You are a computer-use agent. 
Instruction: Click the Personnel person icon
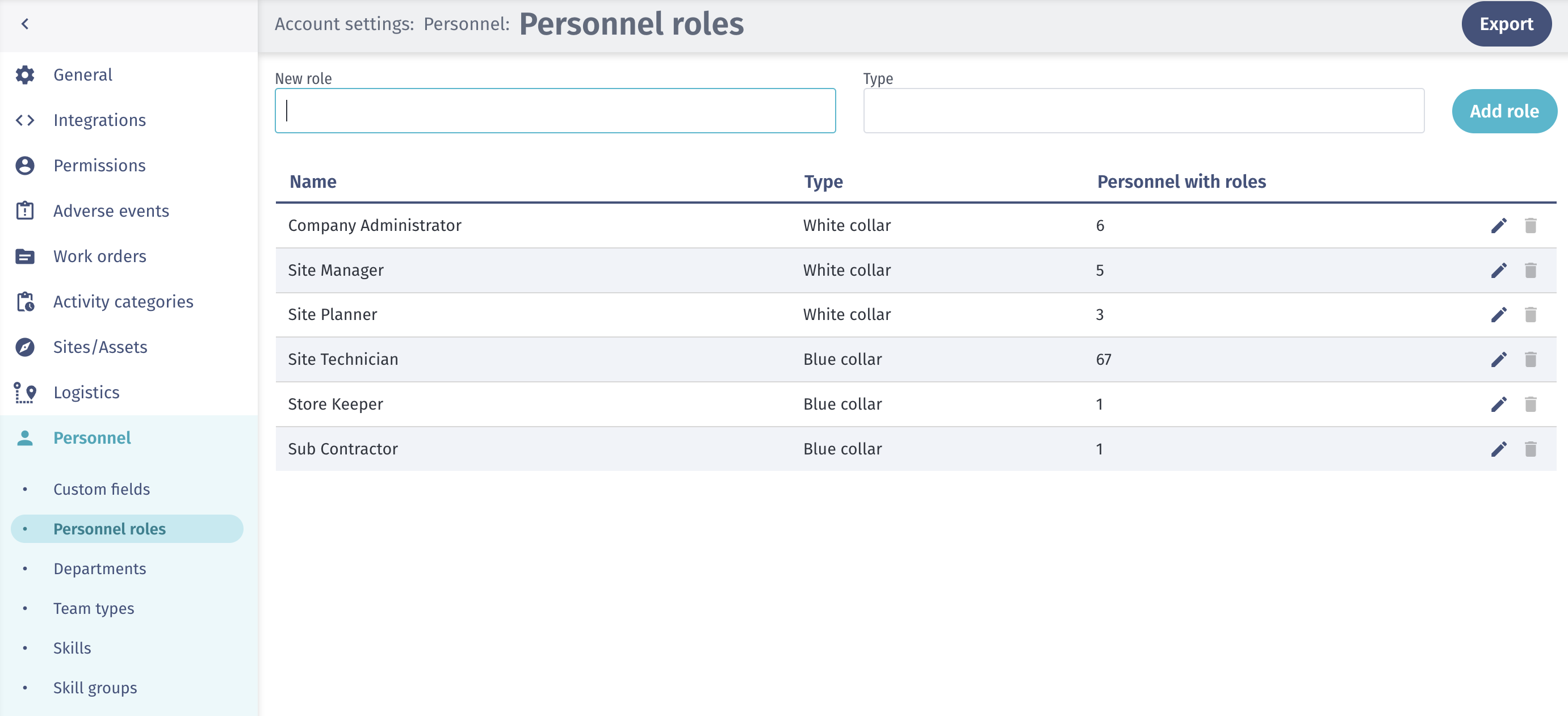[25, 437]
